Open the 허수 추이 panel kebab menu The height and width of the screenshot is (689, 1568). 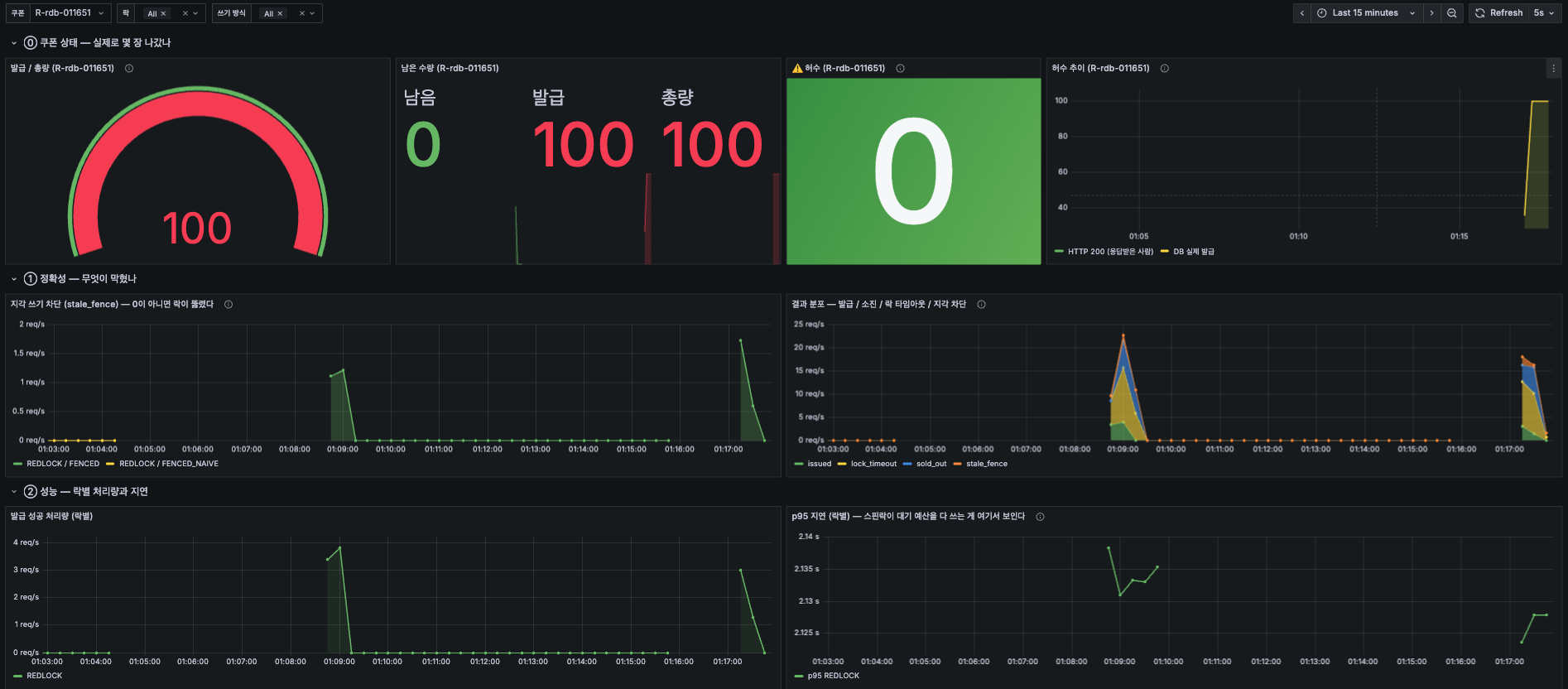tap(1553, 69)
